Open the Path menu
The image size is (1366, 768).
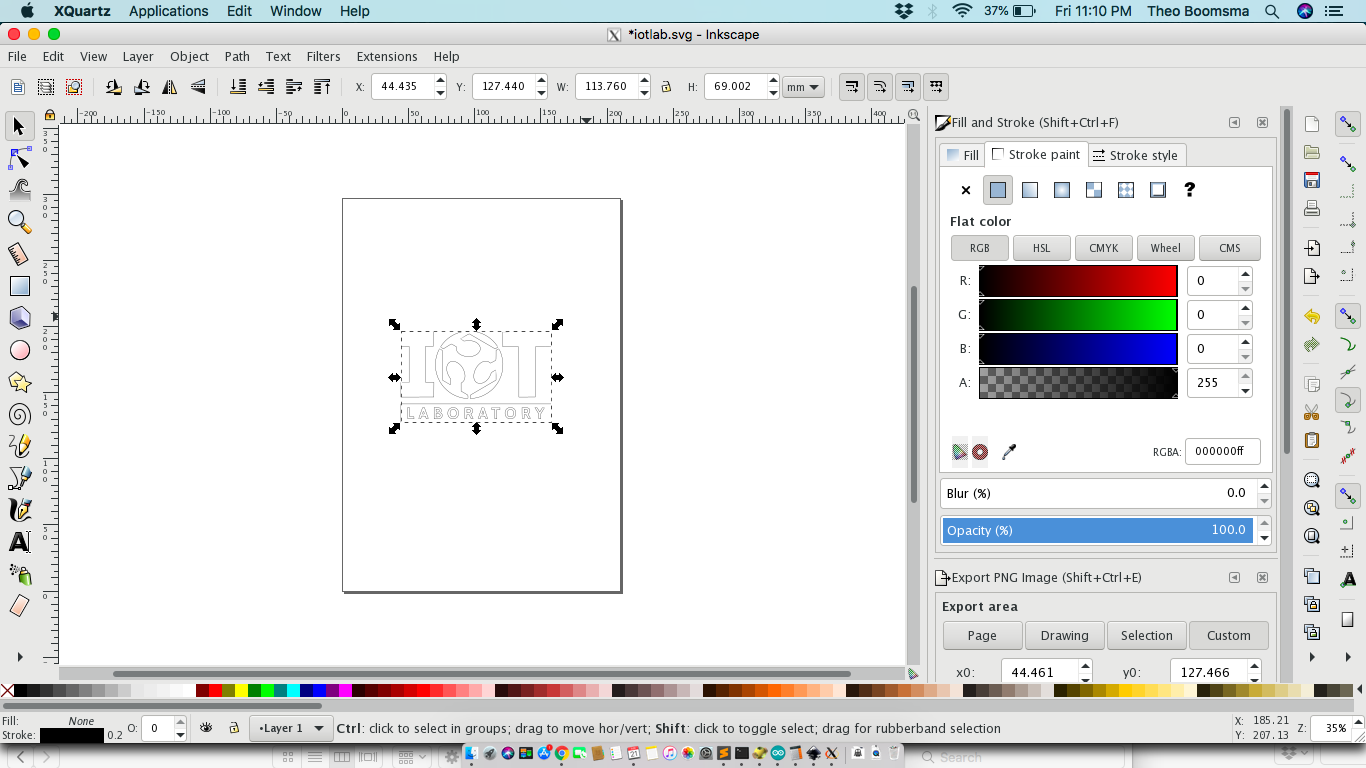click(237, 56)
